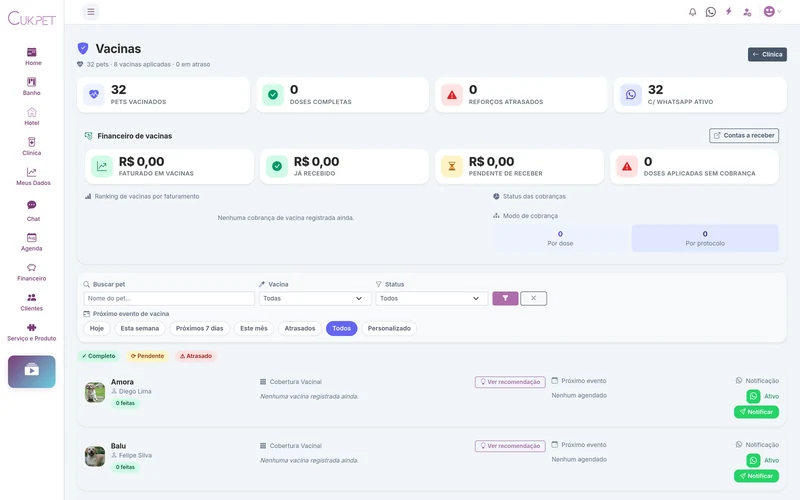Click Ver recomendação for Balu
This screenshot has width=800, height=500.
coord(510,446)
